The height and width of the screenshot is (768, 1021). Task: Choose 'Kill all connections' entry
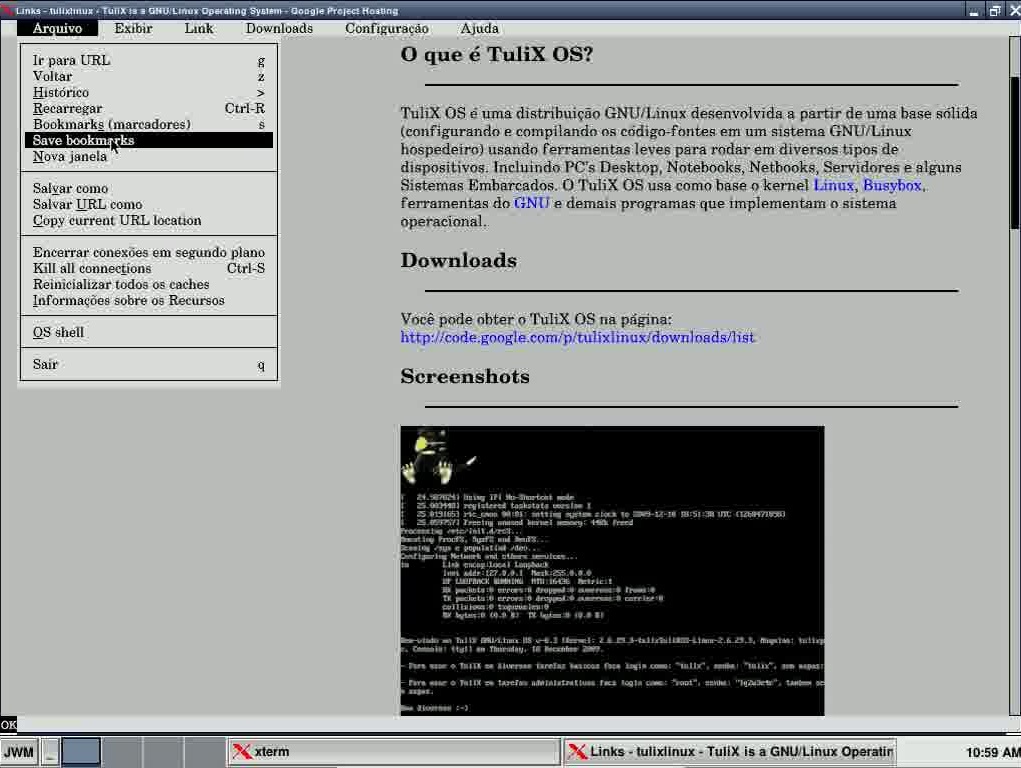pos(148,268)
